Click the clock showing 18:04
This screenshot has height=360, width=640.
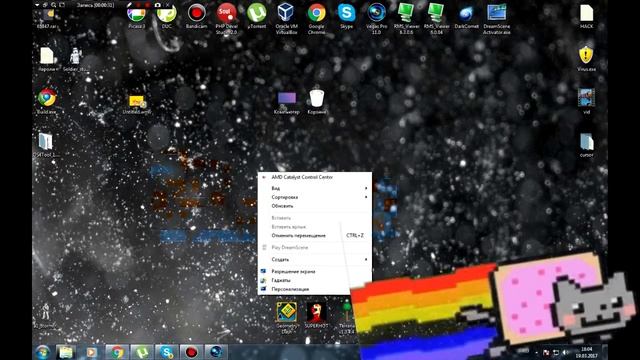[x=587, y=352]
